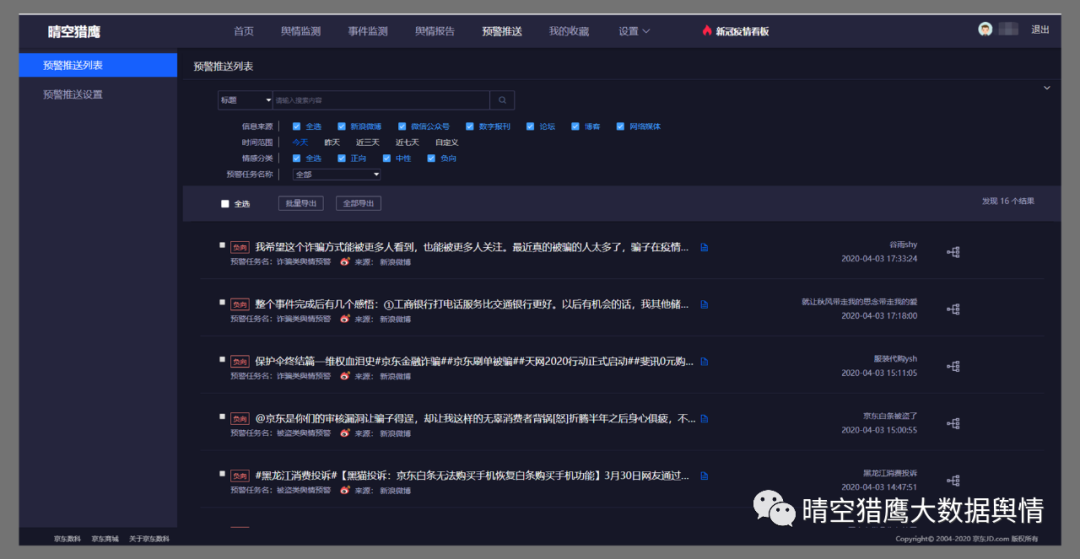The height and width of the screenshot is (559, 1080).
Task: Open 预警任务名称 全部 dropdown
Action: click(x=336, y=175)
